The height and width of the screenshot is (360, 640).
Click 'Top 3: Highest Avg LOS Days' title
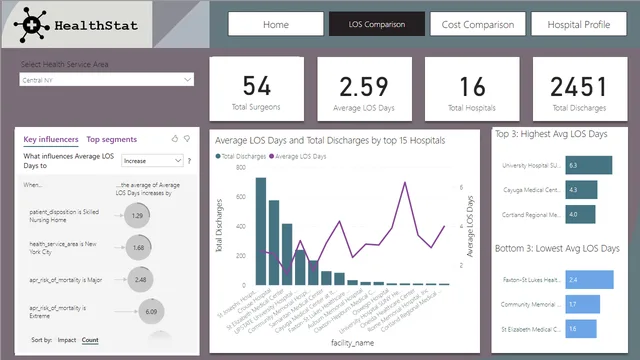click(551, 134)
